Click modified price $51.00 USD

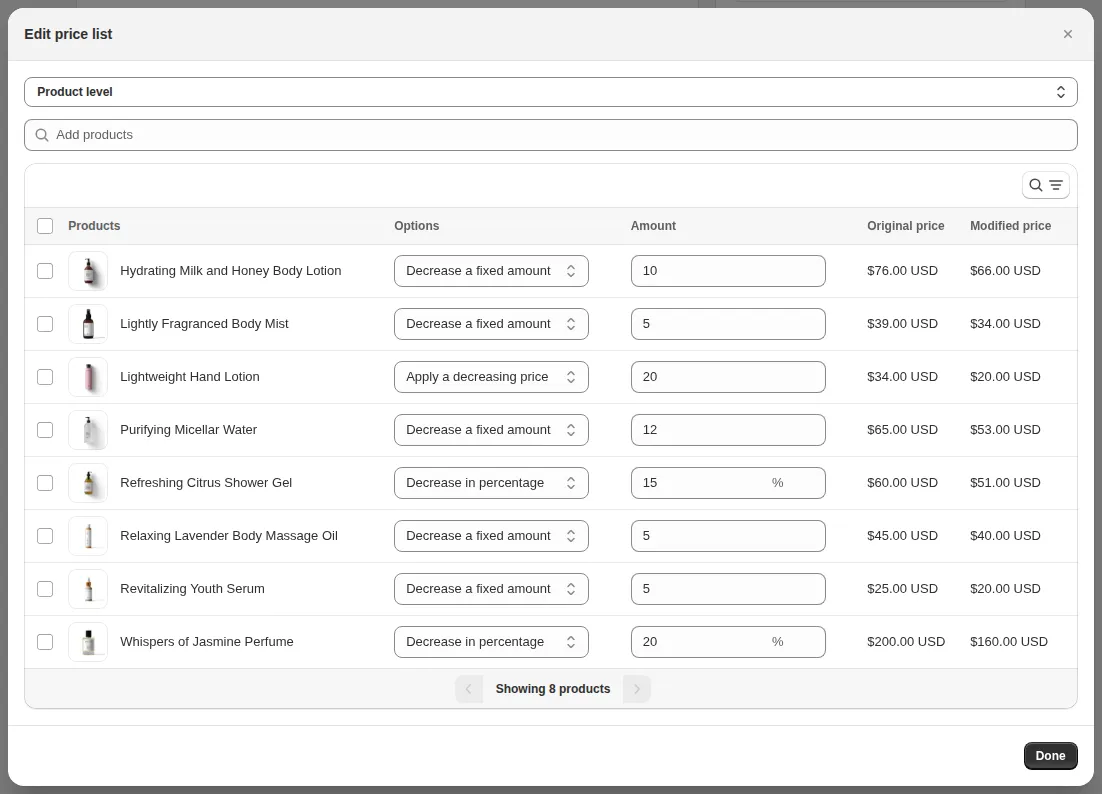1005,483
